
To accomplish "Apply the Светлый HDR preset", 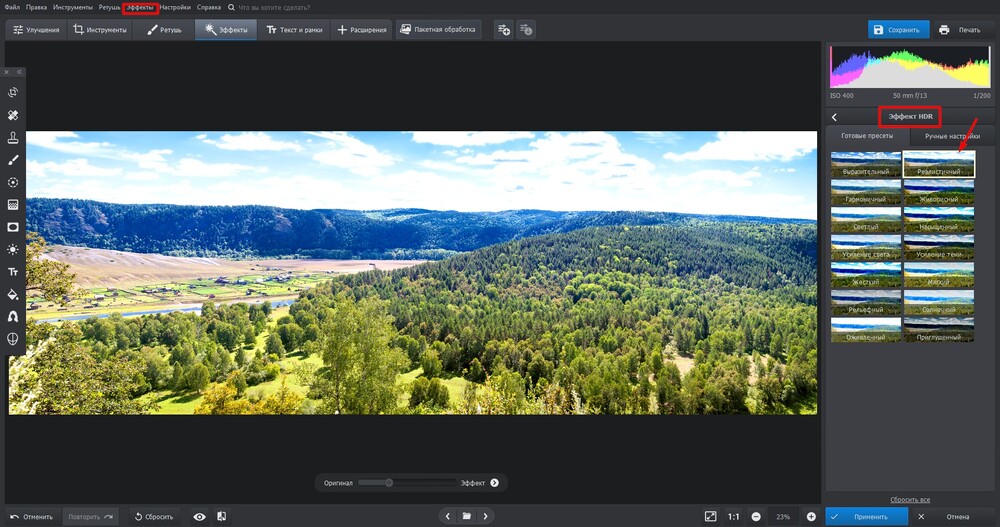I will [x=866, y=219].
